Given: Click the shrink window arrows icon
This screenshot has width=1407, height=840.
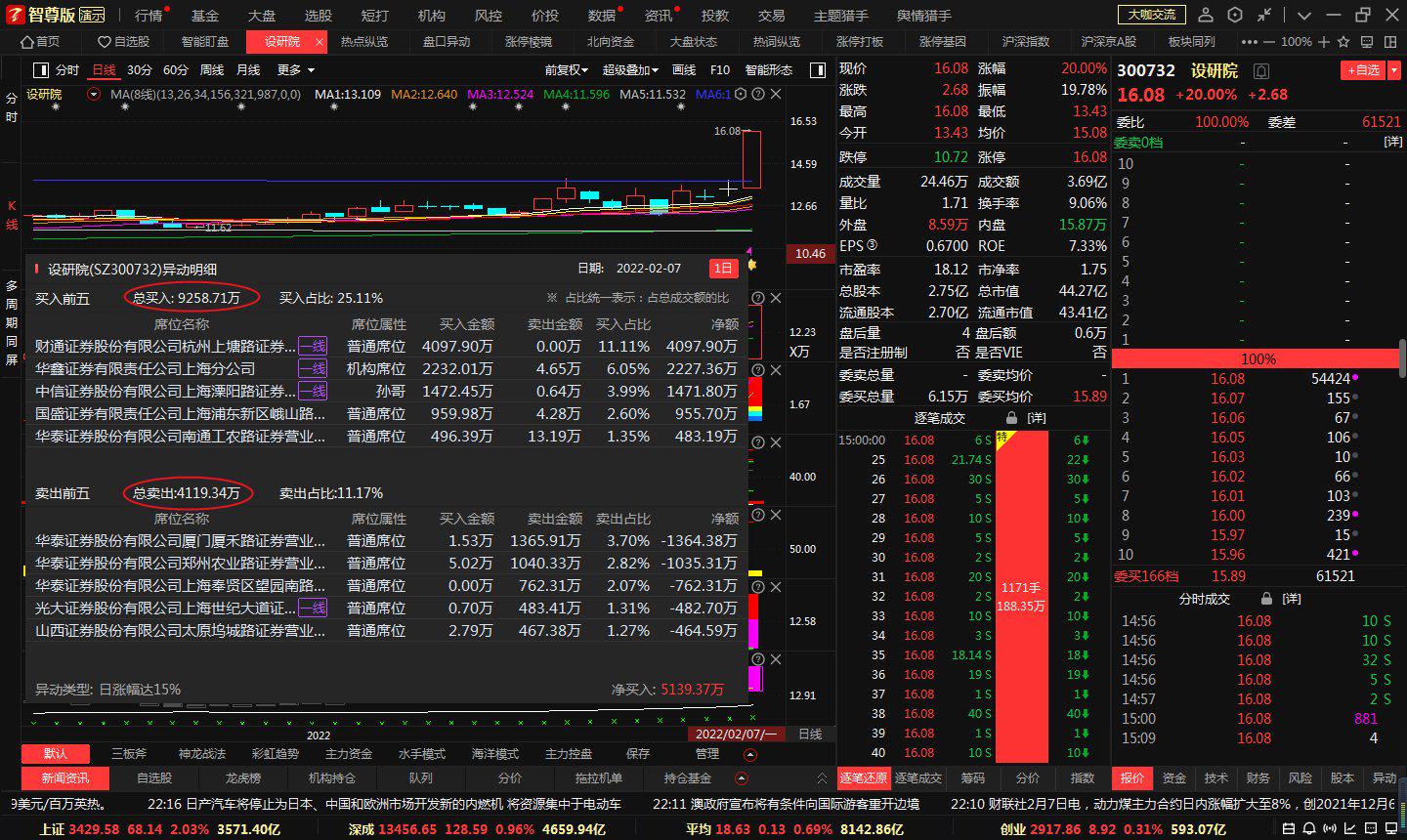Looking at the screenshot, I should (x=1264, y=15).
